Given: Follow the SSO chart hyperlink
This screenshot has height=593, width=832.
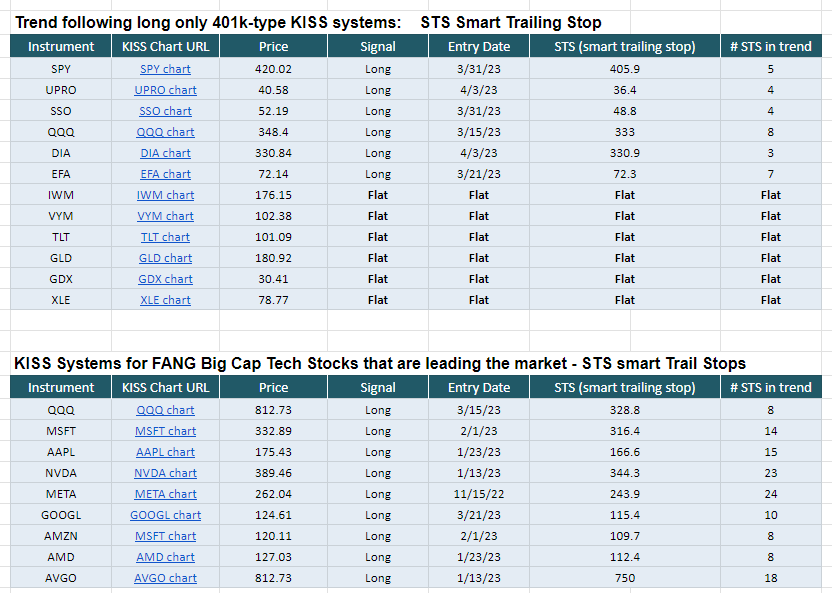Looking at the screenshot, I should click(165, 111).
